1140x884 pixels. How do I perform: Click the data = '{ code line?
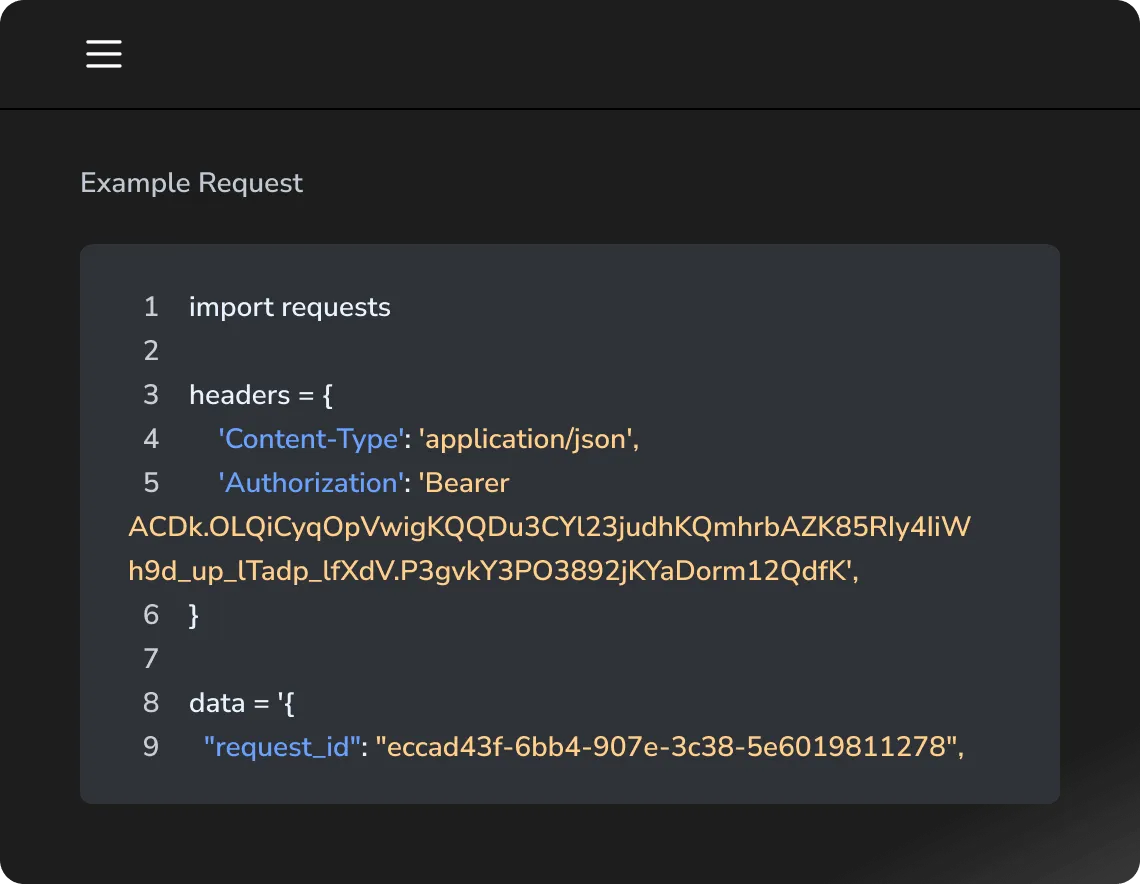coord(241,703)
